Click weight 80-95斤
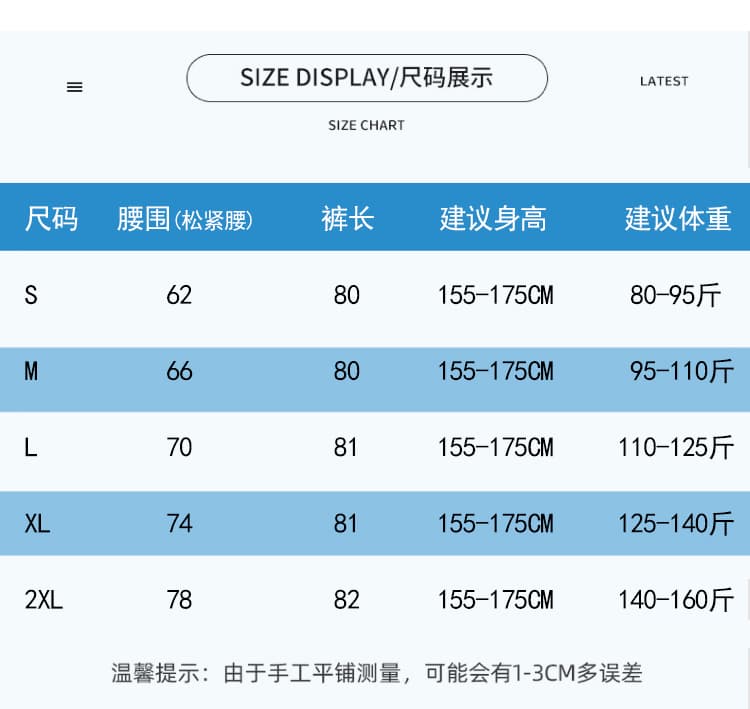Image resolution: width=750 pixels, height=709 pixels. 675,295
